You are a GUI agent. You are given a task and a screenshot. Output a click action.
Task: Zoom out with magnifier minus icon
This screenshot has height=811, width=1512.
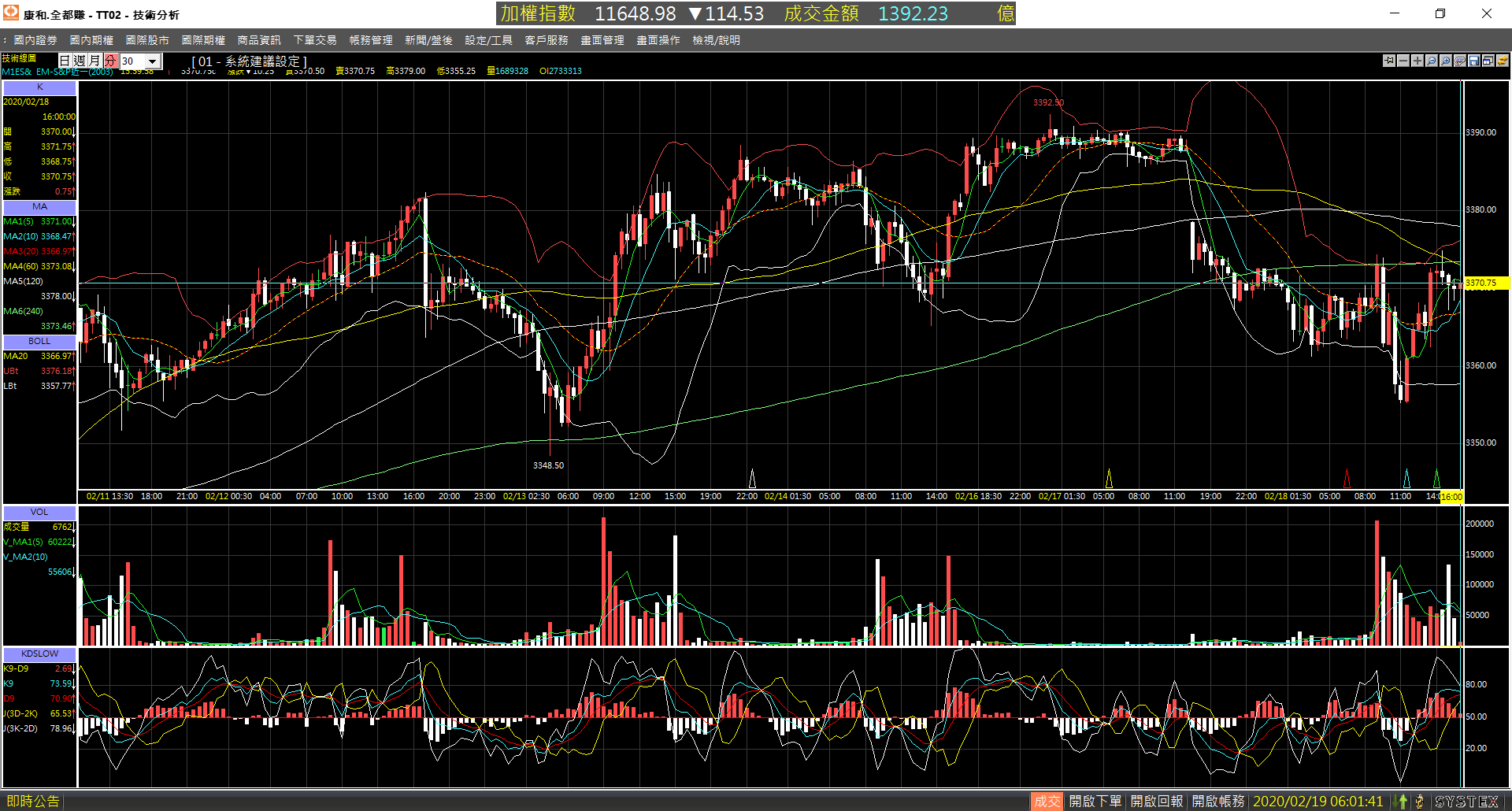coord(1432,61)
